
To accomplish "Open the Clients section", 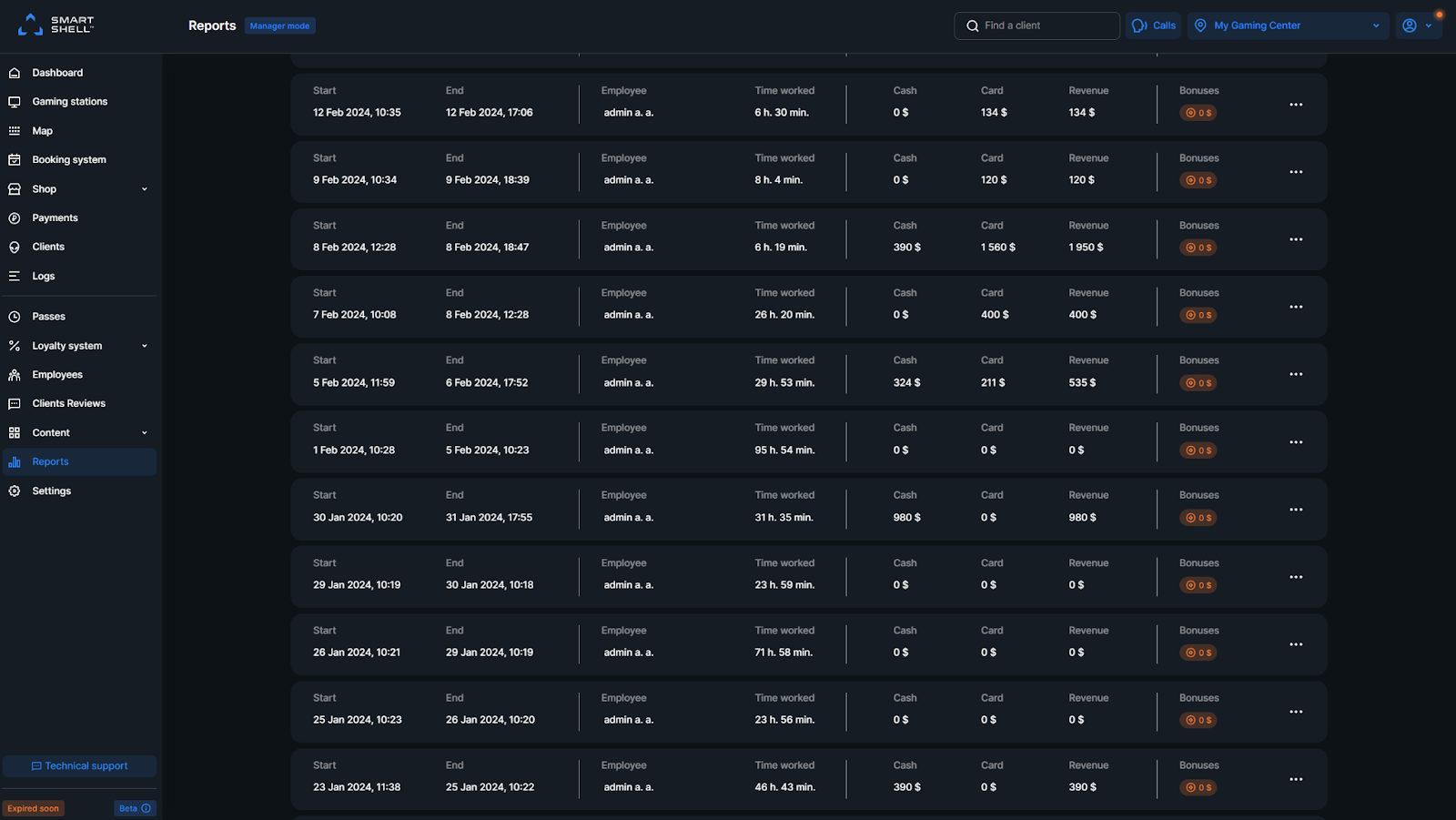I will (x=47, y=247).
